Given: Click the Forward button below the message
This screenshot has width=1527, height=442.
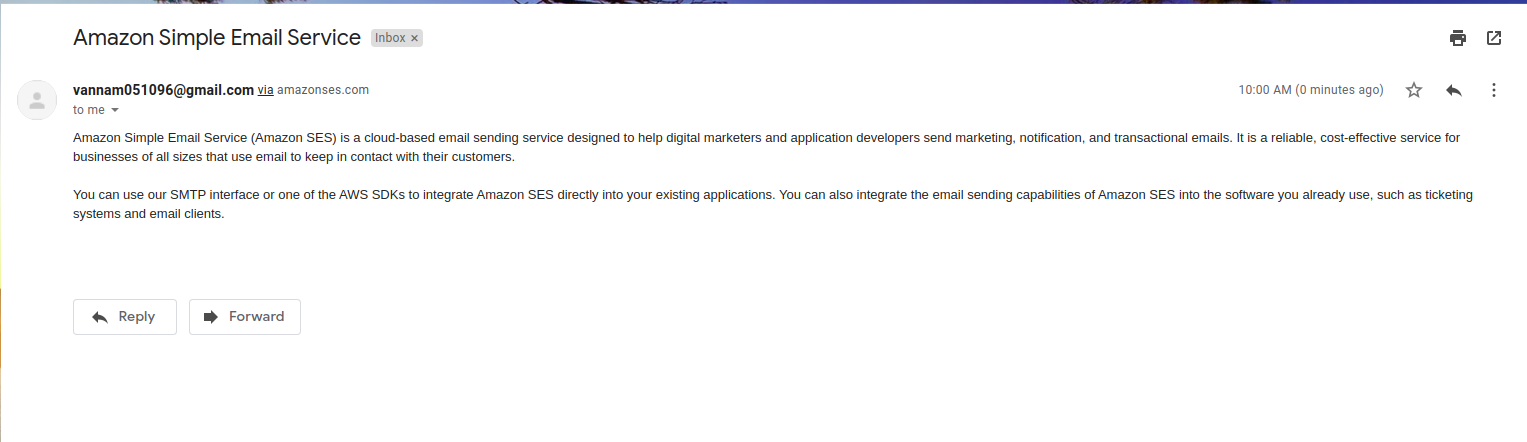Looking at the screenshot, I should tap(245, 316).
